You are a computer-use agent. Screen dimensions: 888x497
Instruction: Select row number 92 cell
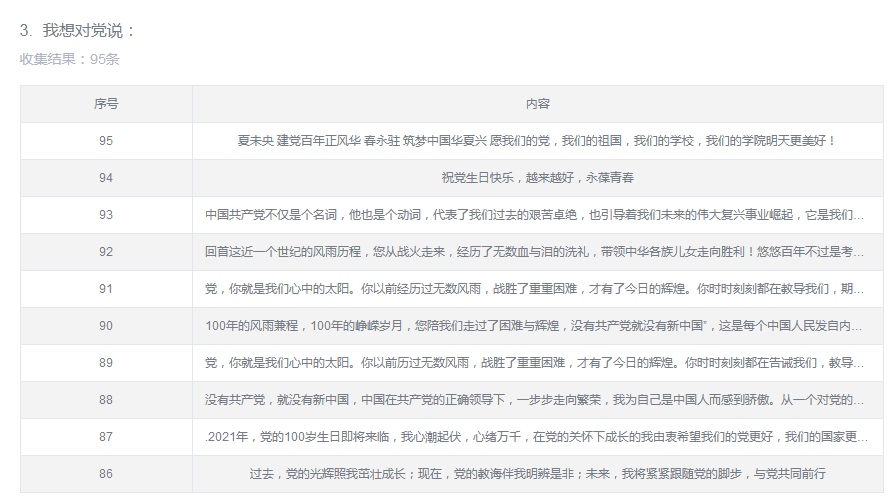(x=106, y=252)
